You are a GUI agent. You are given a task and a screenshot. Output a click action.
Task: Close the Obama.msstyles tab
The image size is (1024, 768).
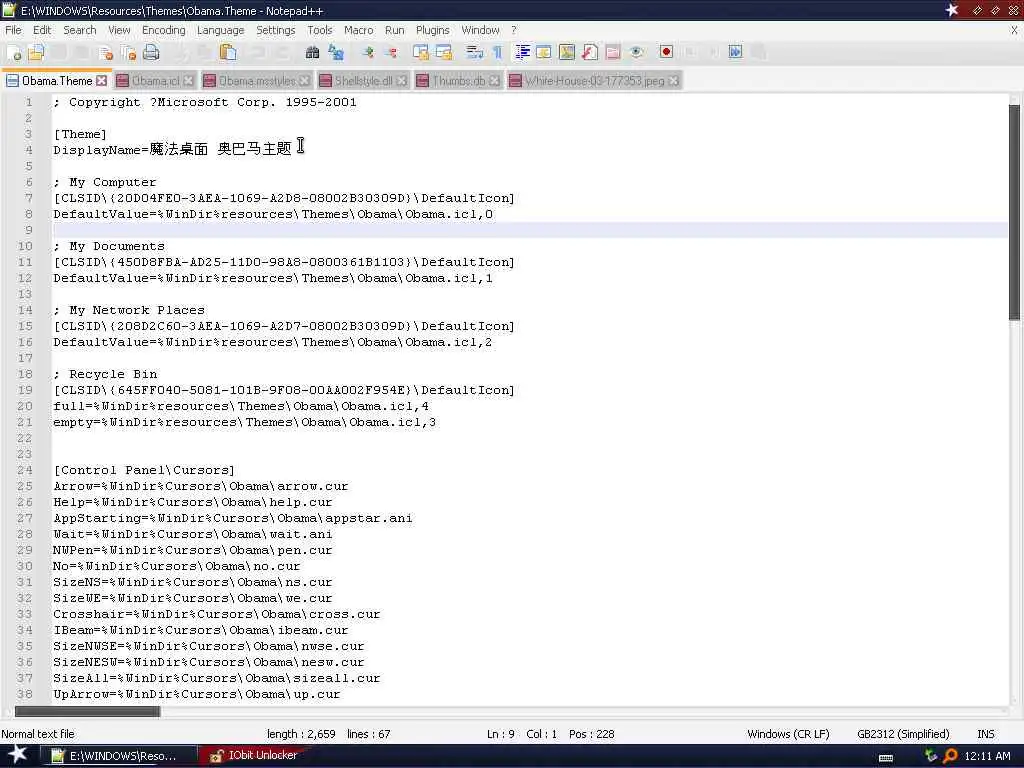click(x=304, y=80)
